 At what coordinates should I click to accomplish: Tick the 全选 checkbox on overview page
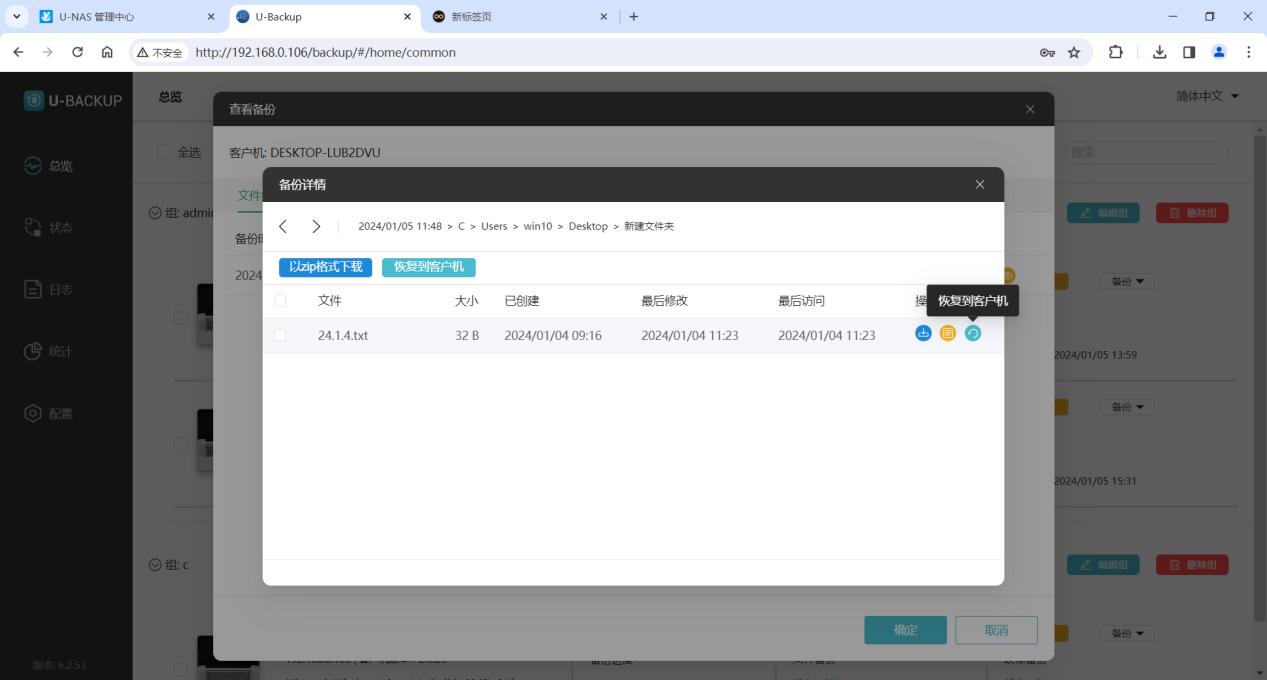coord(164,152)
